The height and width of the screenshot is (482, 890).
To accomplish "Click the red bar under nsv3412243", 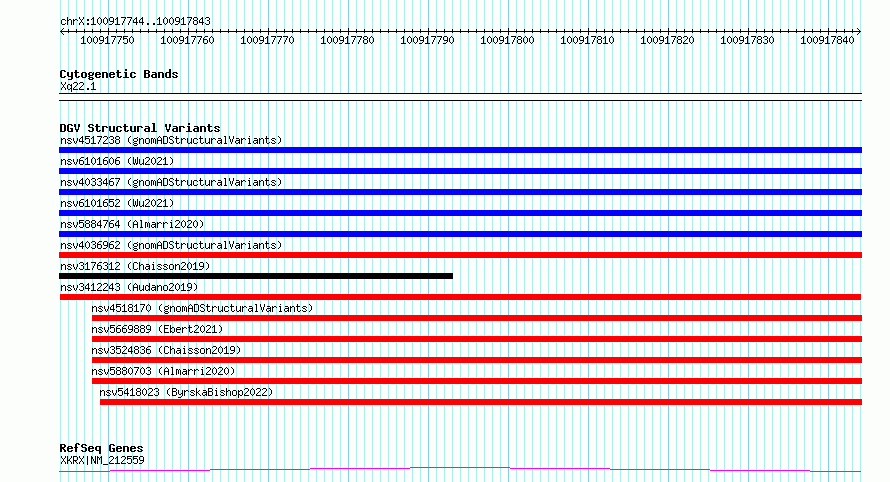I will tap(460, 297).
